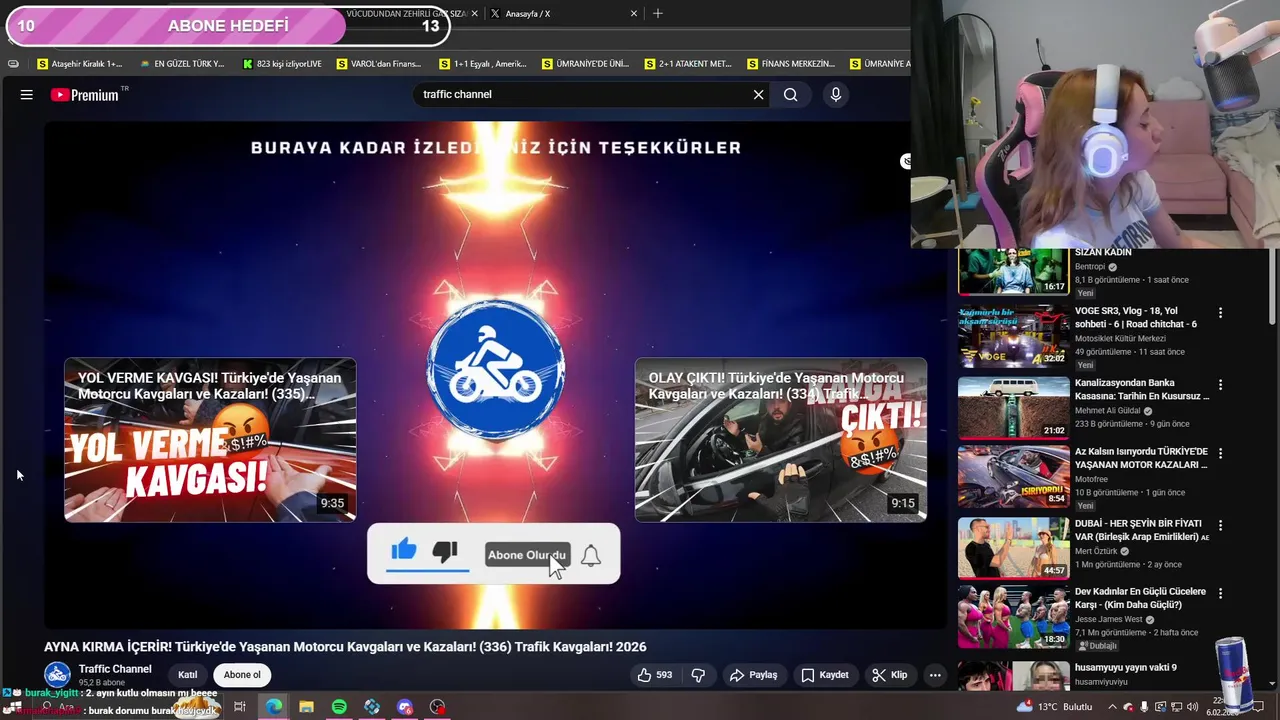Viewport: 1280px width, 720px height.
Task: Play YOL VERME KAVGASI end-screen video
Action: click(x=210, y=440)
